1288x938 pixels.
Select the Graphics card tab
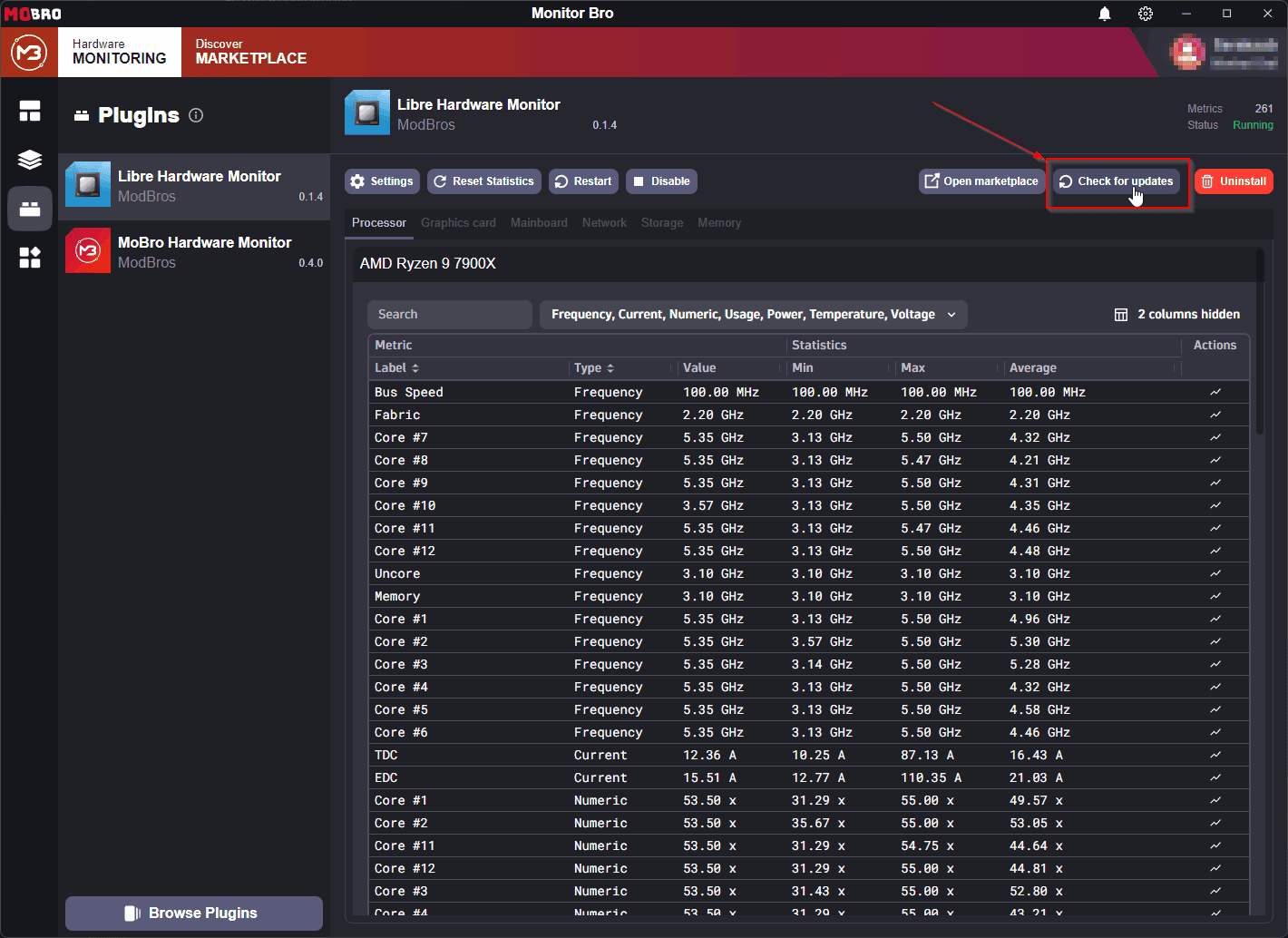click(x=458, y=223)
